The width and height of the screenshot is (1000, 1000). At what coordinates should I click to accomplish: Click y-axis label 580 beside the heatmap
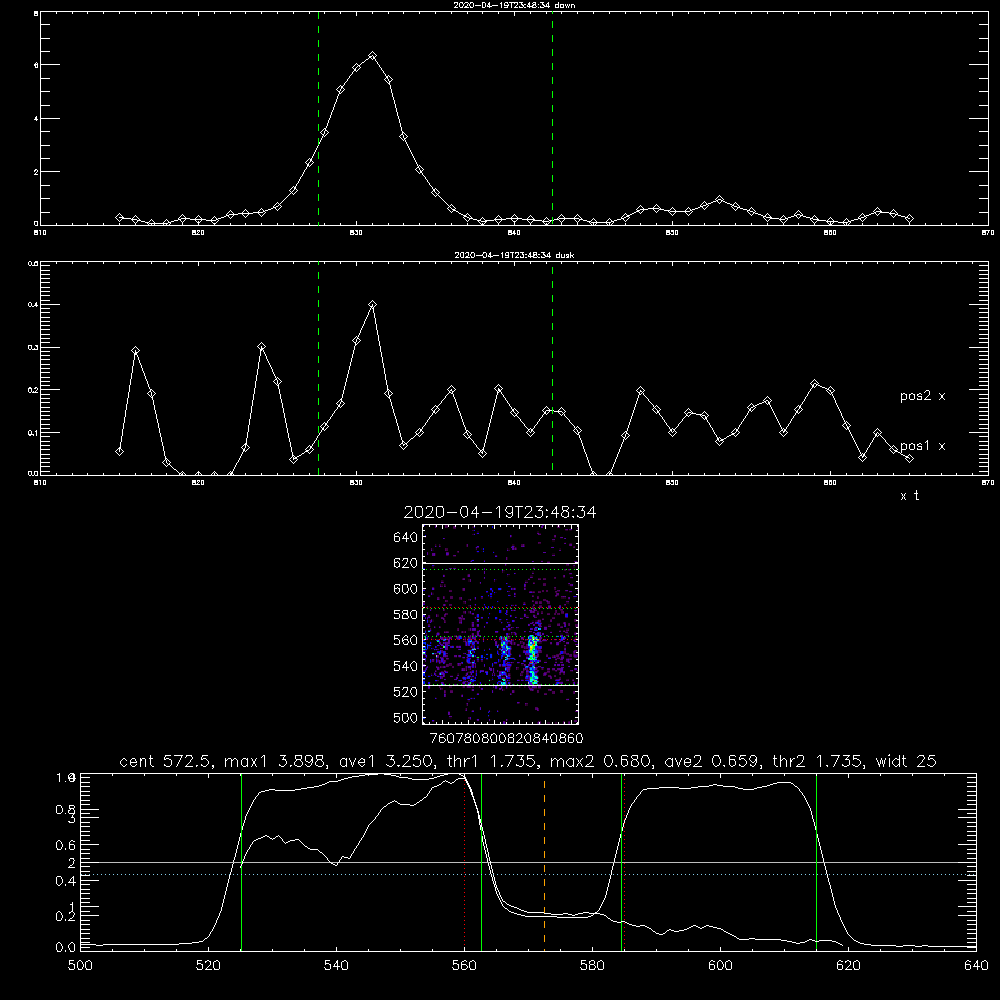(x=406, y=615)
